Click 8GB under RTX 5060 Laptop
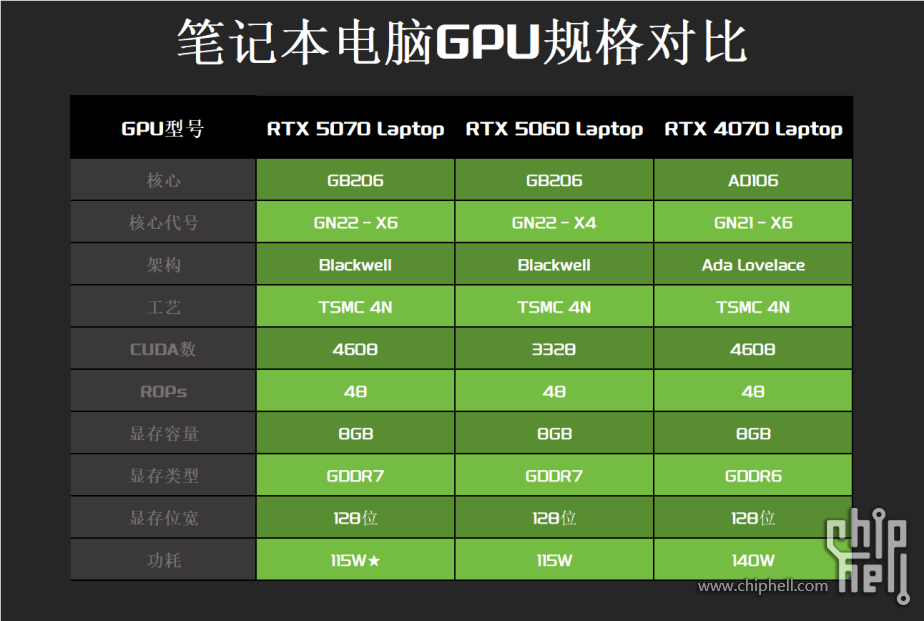924x621 pixels. click(x=554, y=434)
